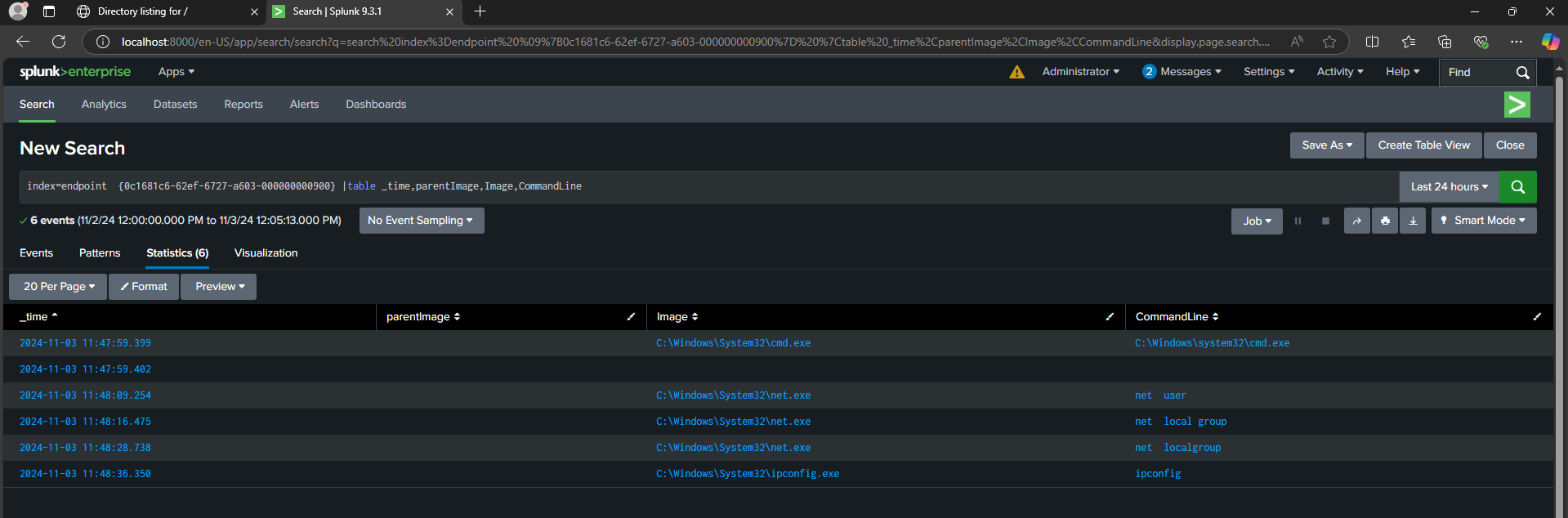Click the browser address bar URL
Viewport: 1568px width, 518px height.
(x=695, y=42)
